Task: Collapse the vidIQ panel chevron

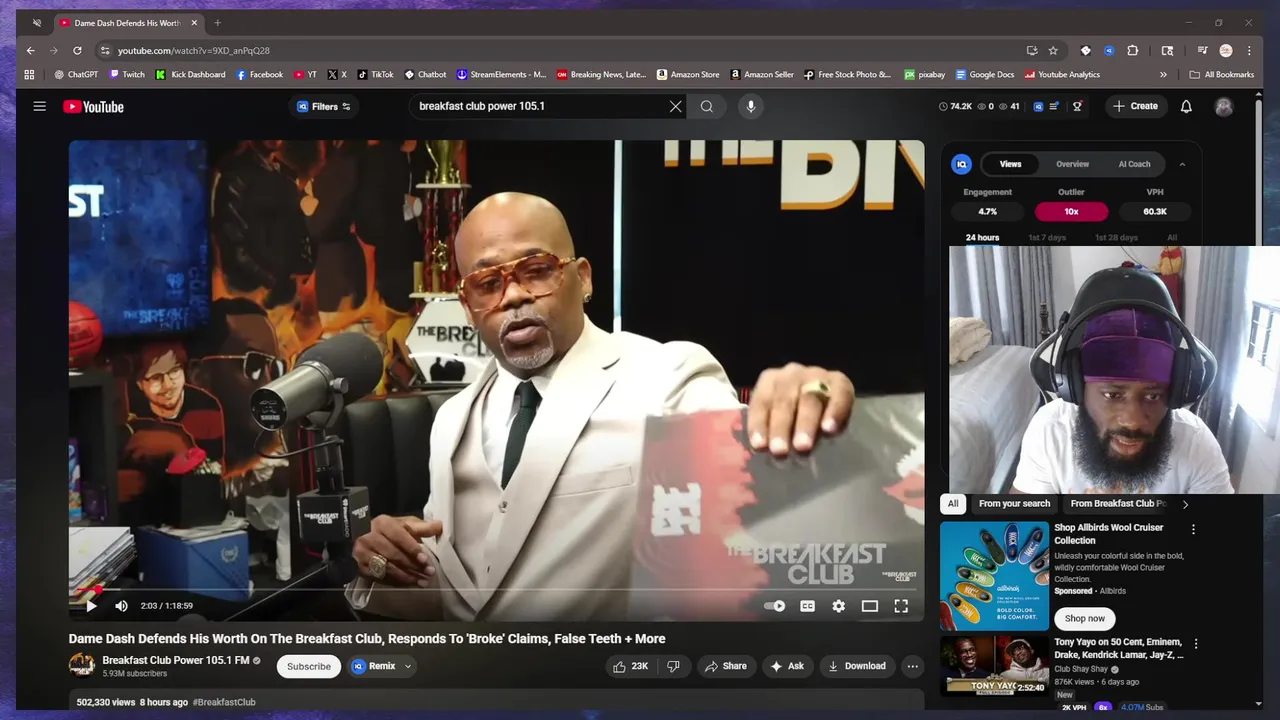Action: tap(1182, 164)
